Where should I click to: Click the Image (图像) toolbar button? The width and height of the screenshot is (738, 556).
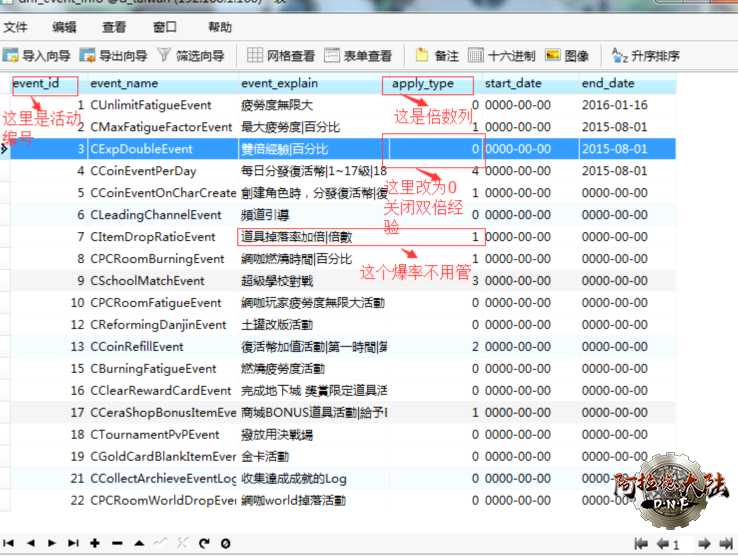click(x=568, y=56)
